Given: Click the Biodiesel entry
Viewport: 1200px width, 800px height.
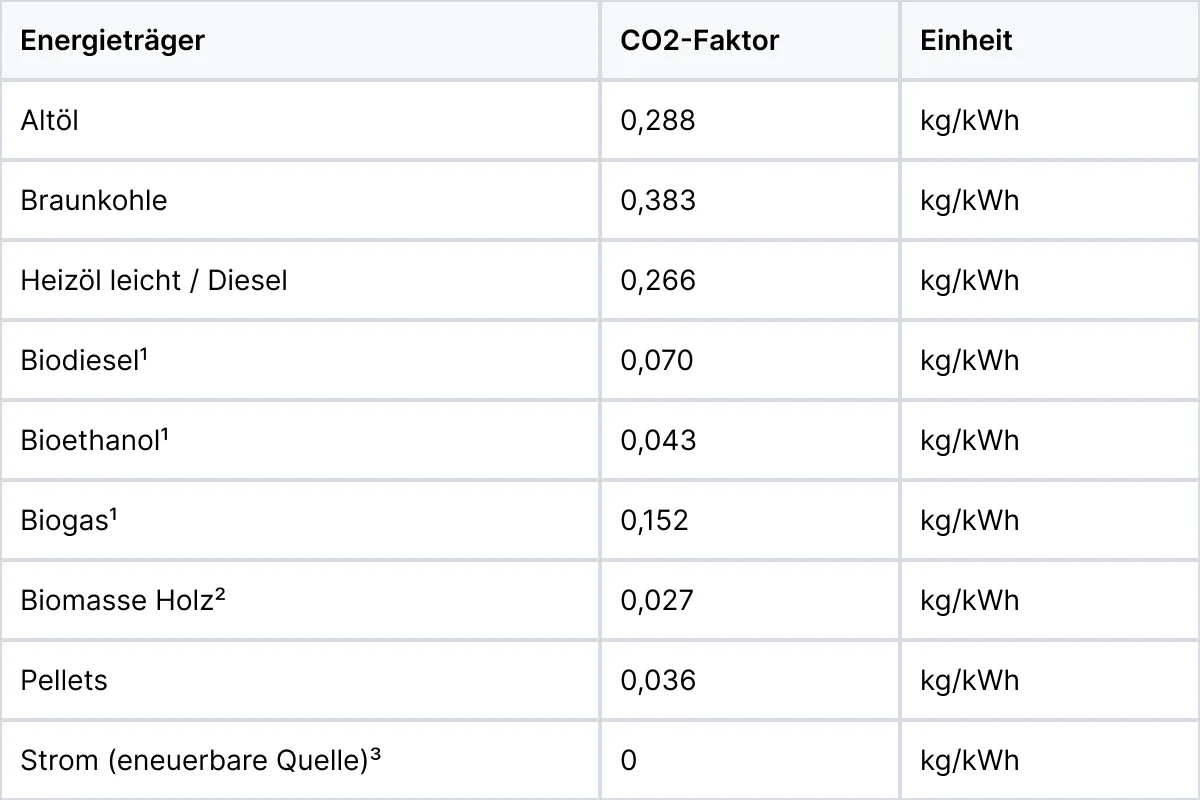Looking at the screenshot, I should pos(84,360).
